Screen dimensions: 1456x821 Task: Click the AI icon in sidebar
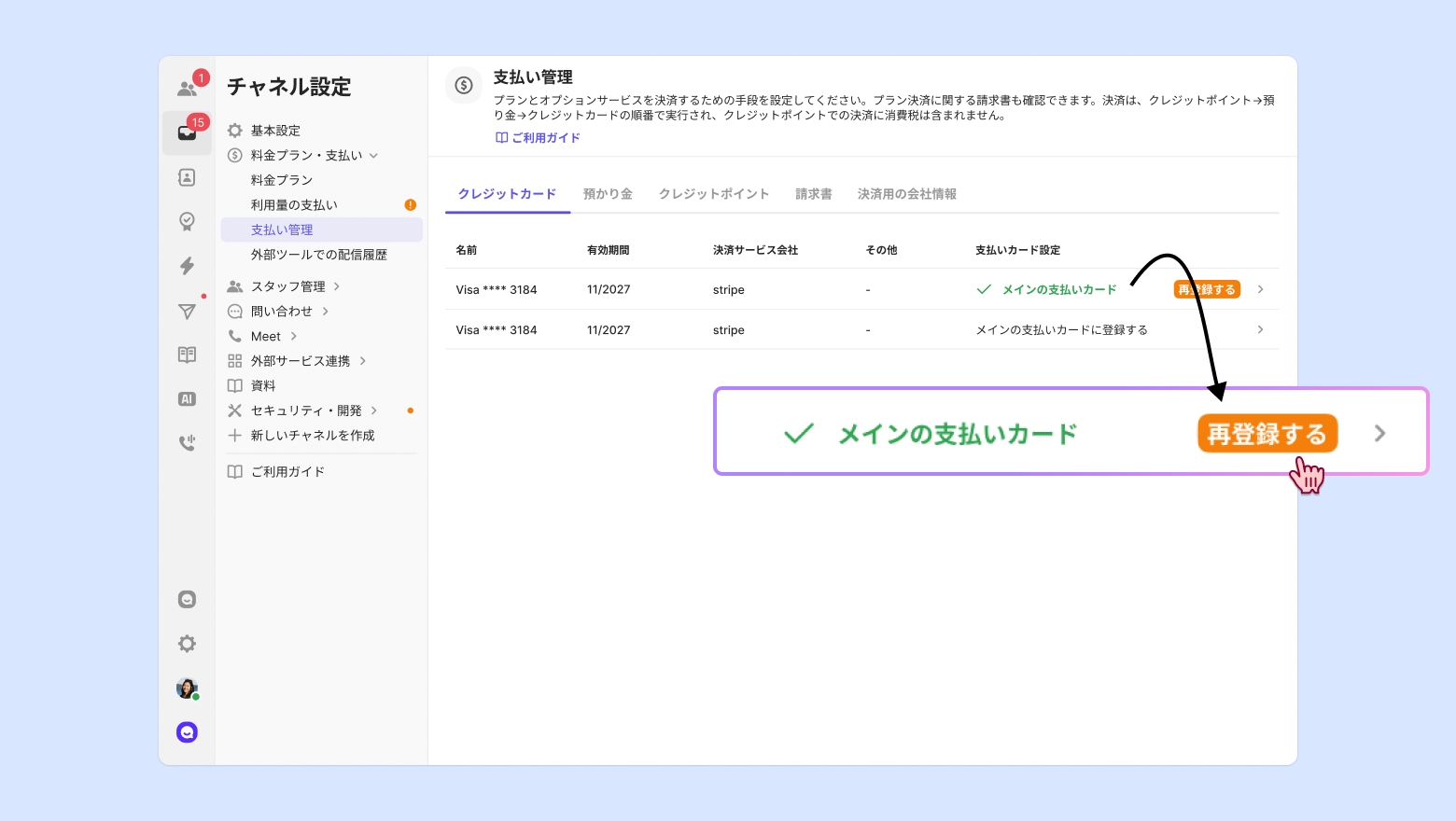click(x=187, y=399)
